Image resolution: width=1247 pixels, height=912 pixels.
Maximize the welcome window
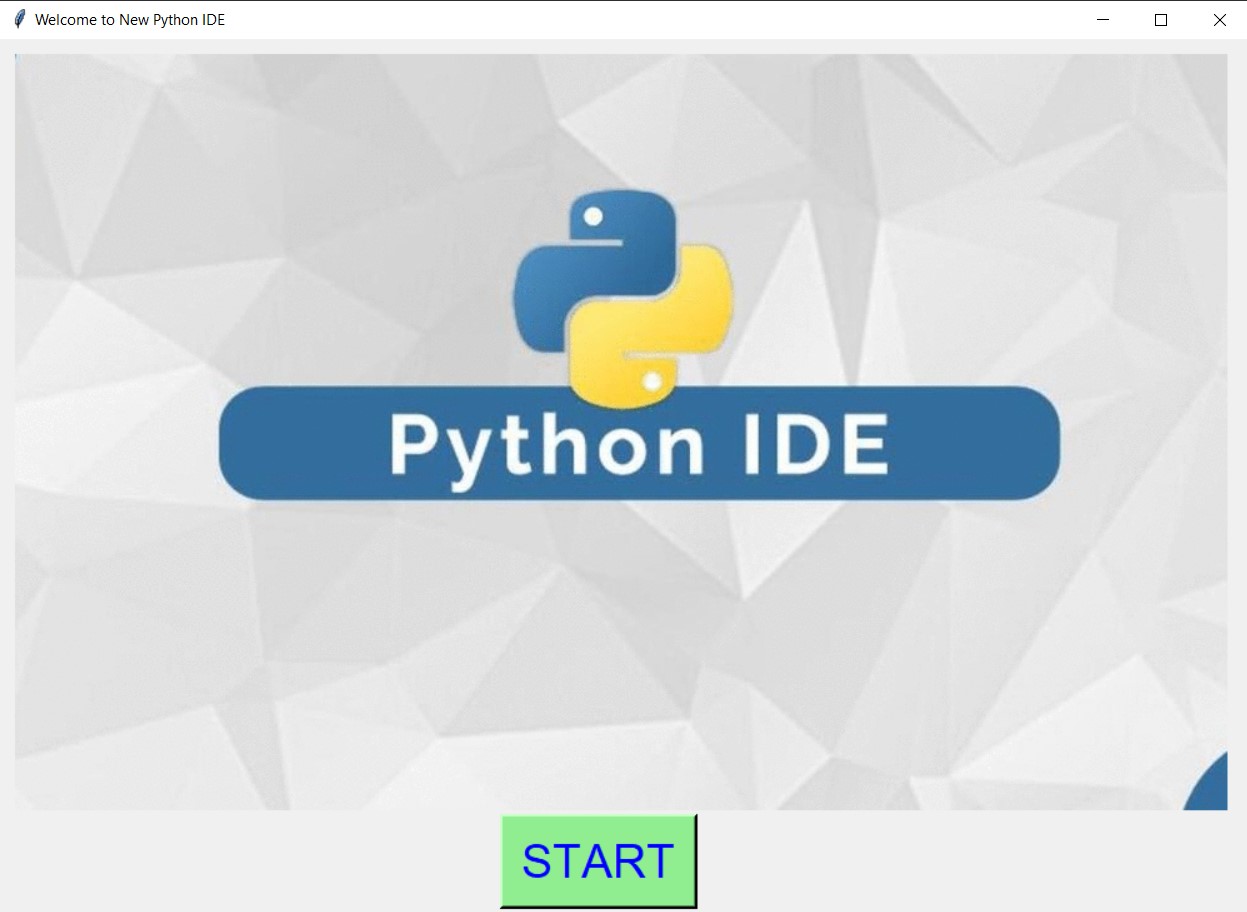point(1161,19)
